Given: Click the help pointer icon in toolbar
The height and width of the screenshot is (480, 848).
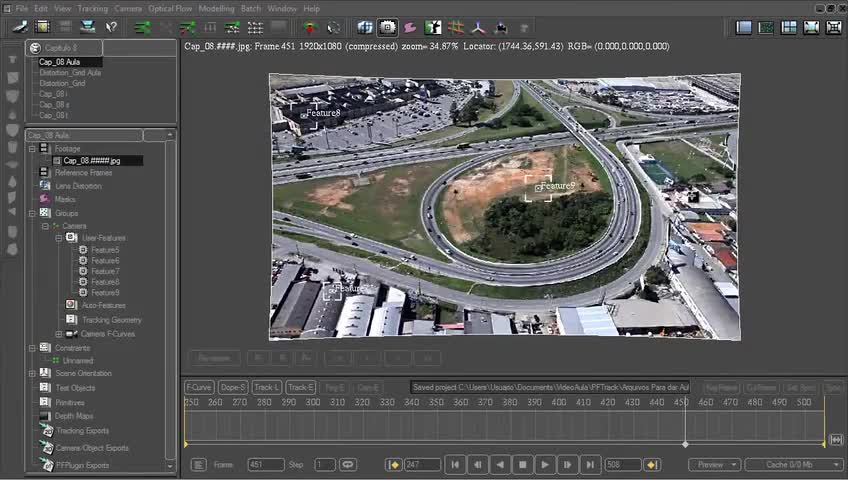Looking at the screenshot, I should (111, 27).
